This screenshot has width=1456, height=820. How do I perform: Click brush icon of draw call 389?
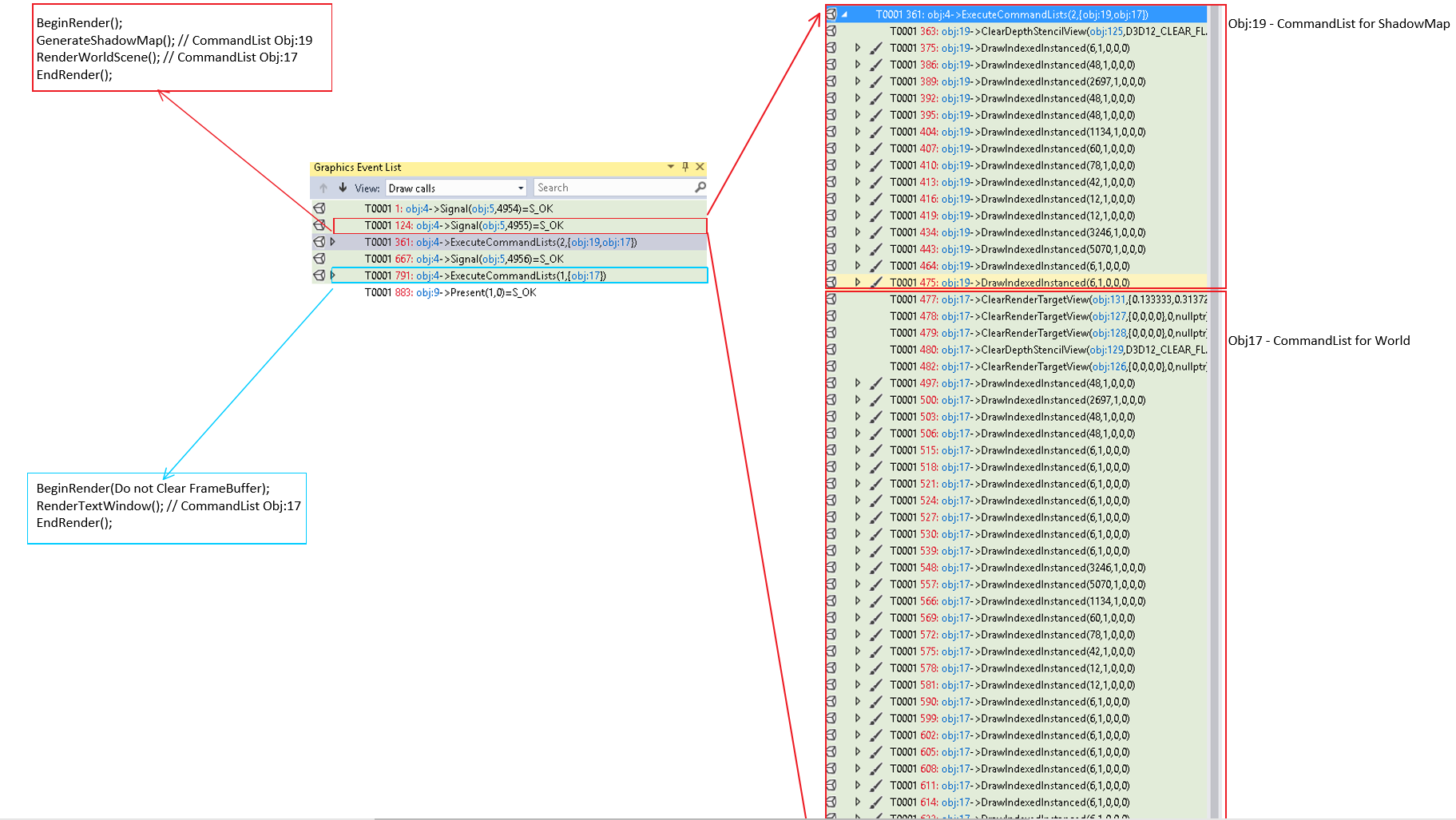(876, 81)
